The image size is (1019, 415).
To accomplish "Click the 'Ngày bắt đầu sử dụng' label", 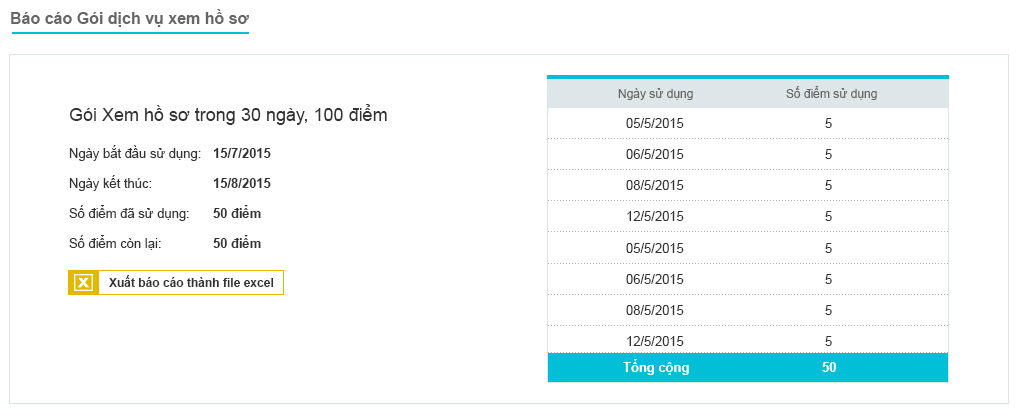I will click(x=135, y=154).
